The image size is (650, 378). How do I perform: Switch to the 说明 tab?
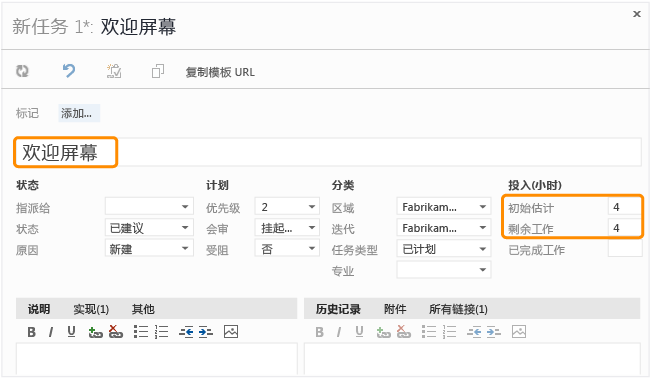[x=39, y=309]
